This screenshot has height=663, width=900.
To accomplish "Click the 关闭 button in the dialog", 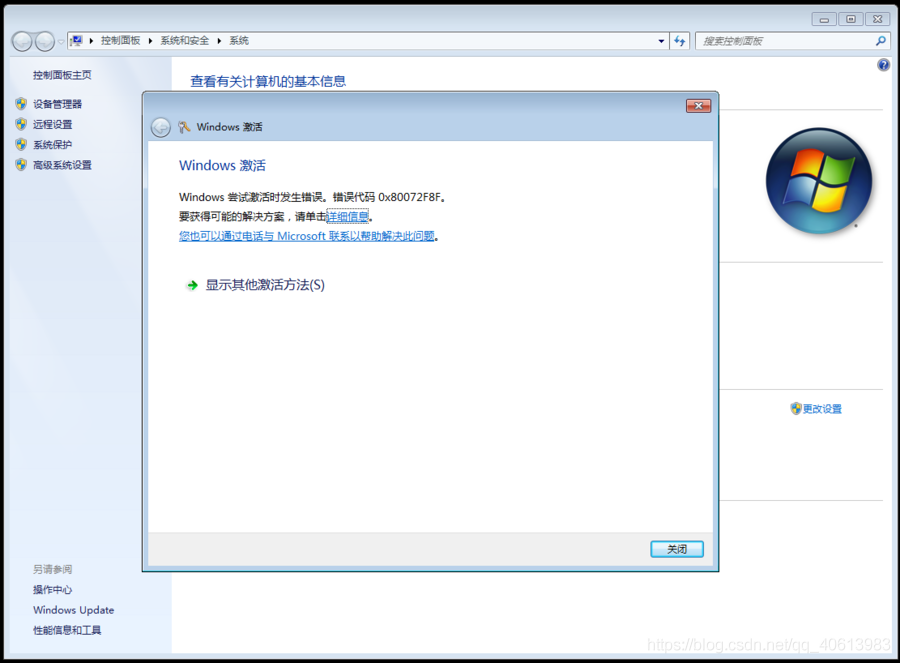I will click(676, 548).
